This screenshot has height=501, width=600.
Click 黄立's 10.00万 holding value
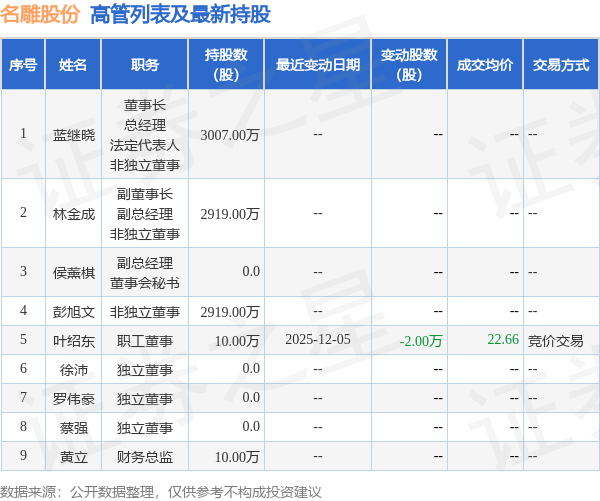(x=237, y=457)
